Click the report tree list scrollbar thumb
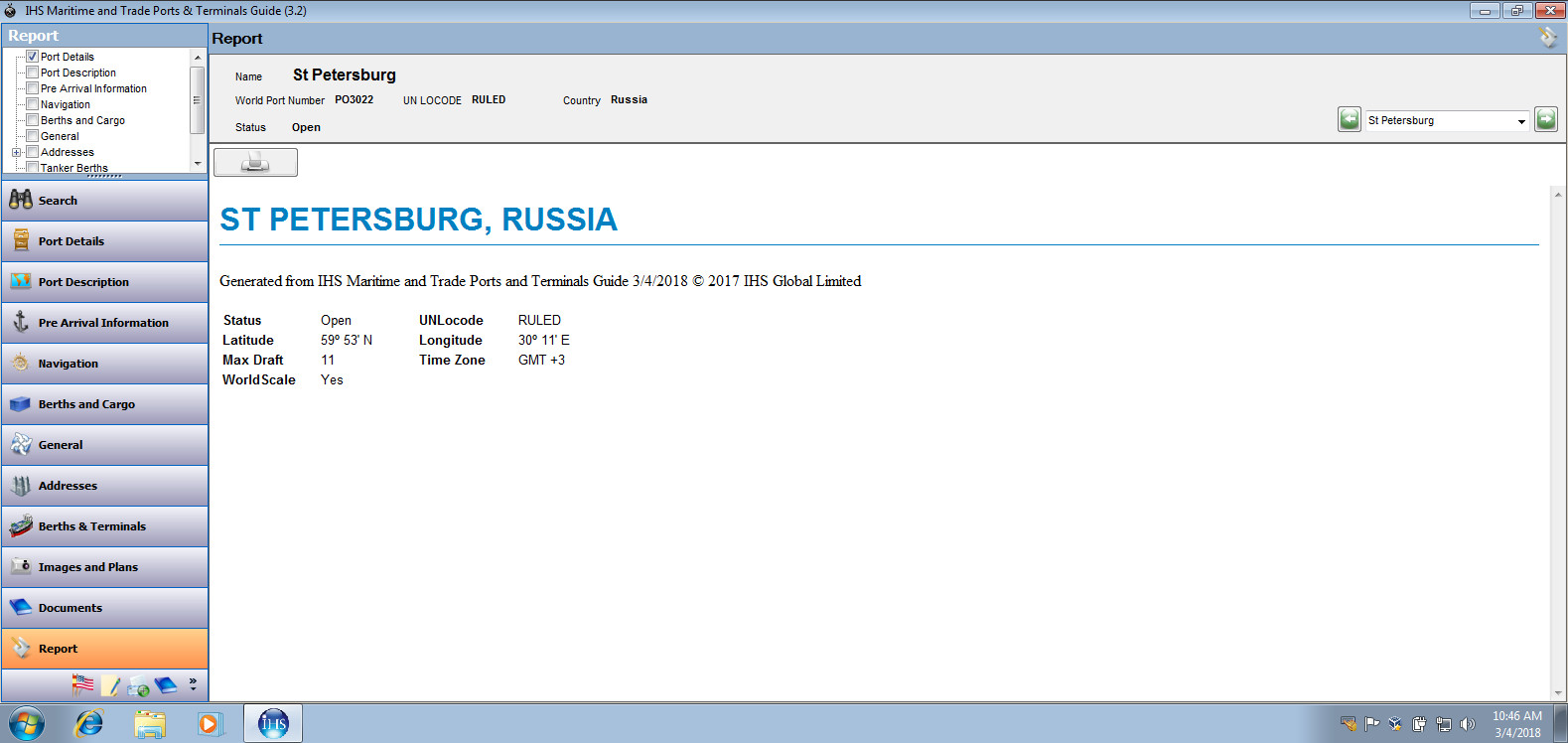This screenshot has width=1568, height=743. 197,100
